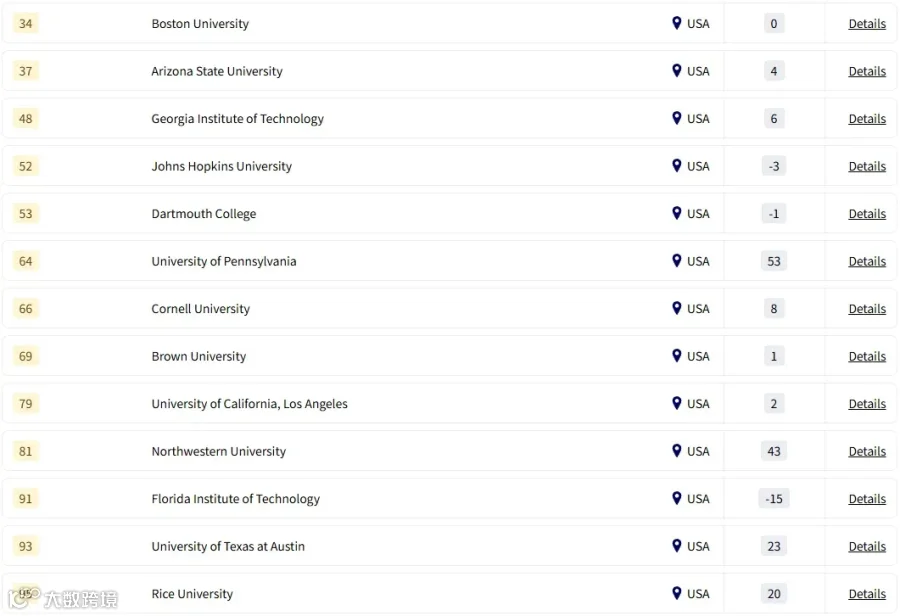Click the -15 change badge for Florida Institute
Image resolution: width=900 pixels, height=616 pixels.
click(774, 499)
